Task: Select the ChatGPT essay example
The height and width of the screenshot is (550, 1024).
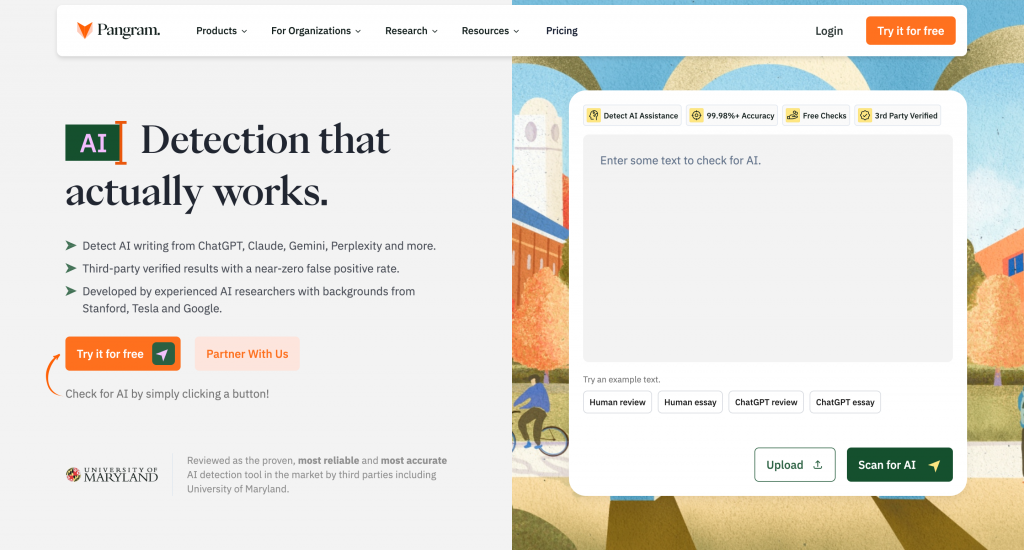Action: [x=845, y=402]
